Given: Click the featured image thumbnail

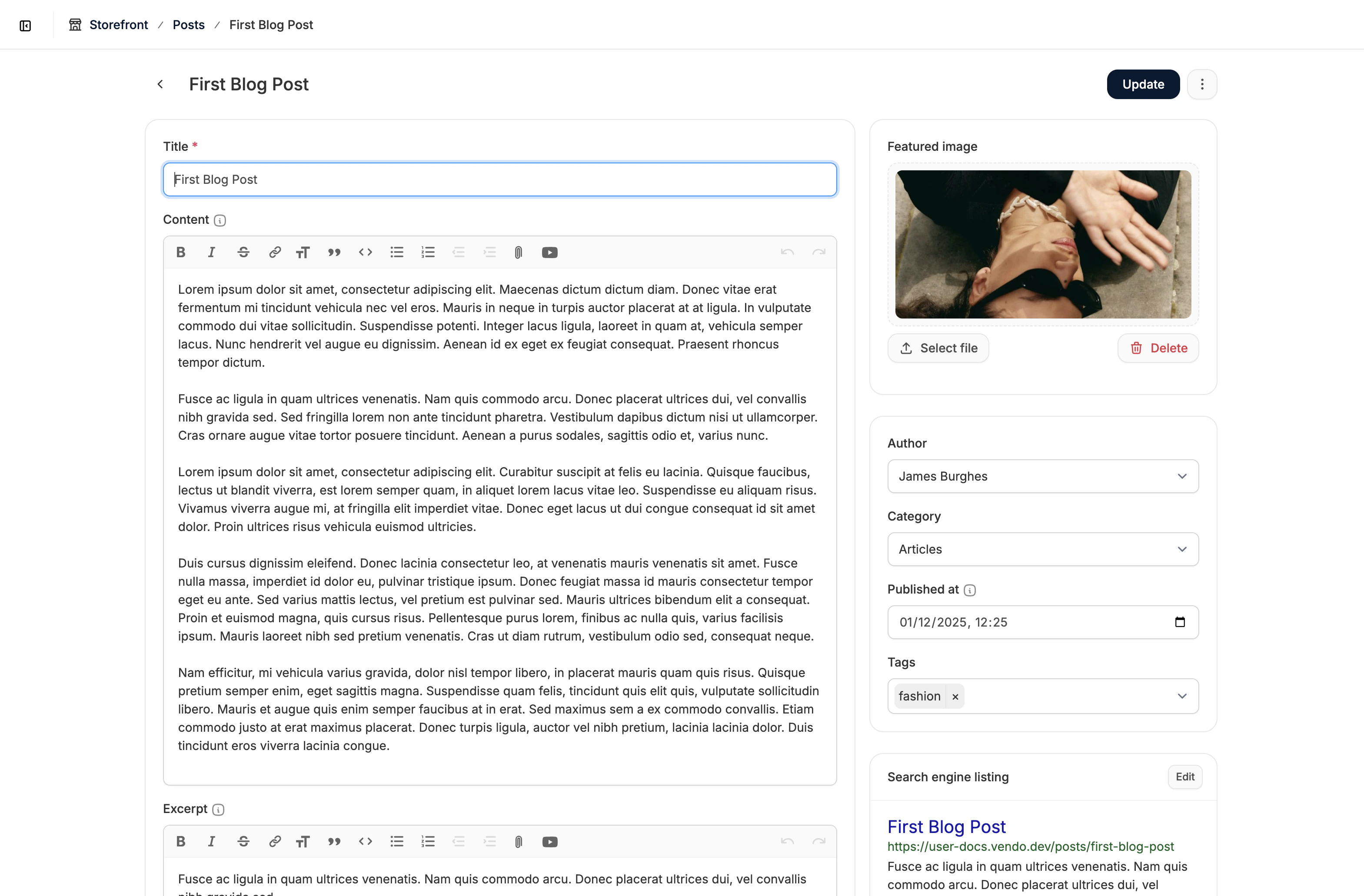Looking at the screenshot, I should click(1042, 244).
